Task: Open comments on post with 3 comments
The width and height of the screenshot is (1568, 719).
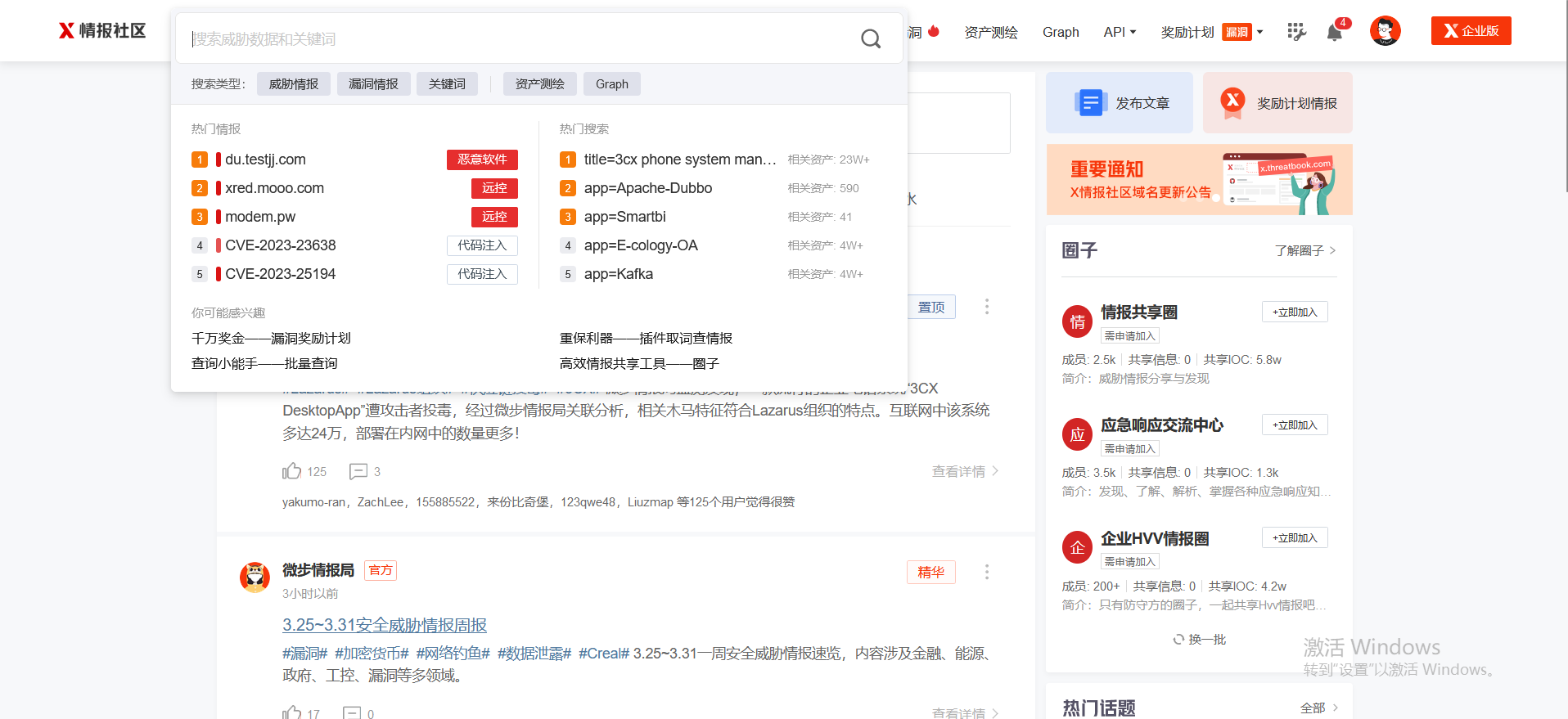Action: pyautogui.click(x=358, y=471)
